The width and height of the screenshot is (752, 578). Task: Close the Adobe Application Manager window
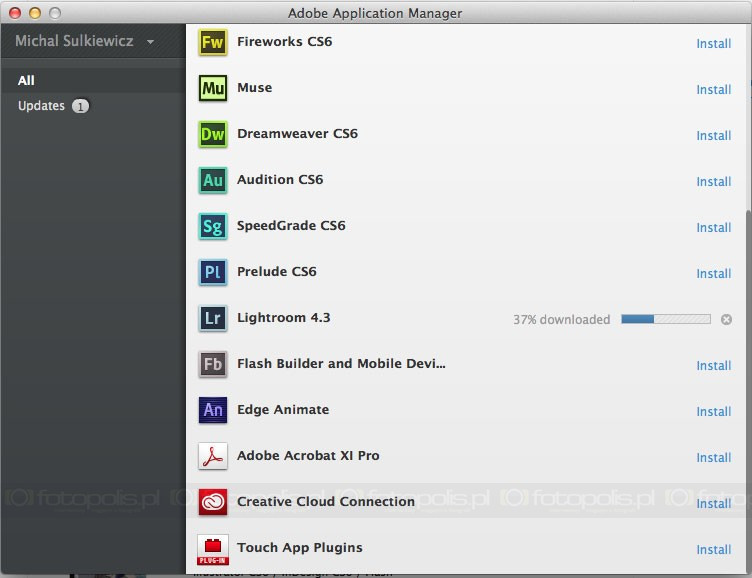(15, 13)
